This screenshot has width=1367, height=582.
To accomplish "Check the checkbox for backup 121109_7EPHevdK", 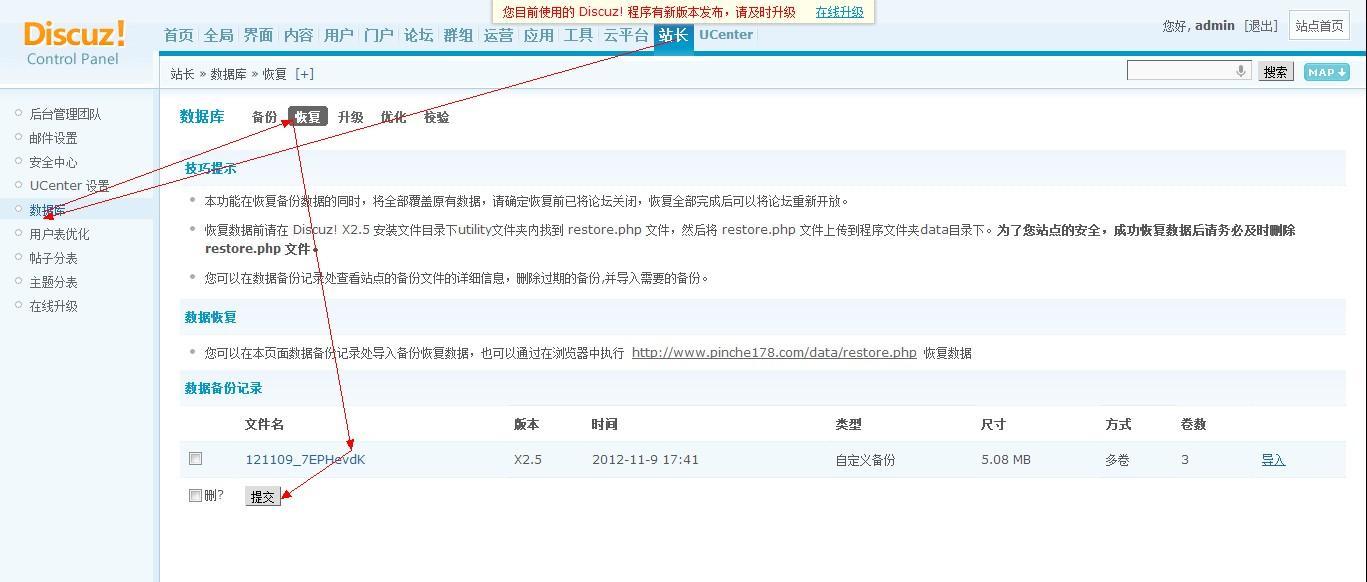I will [195, 458].
